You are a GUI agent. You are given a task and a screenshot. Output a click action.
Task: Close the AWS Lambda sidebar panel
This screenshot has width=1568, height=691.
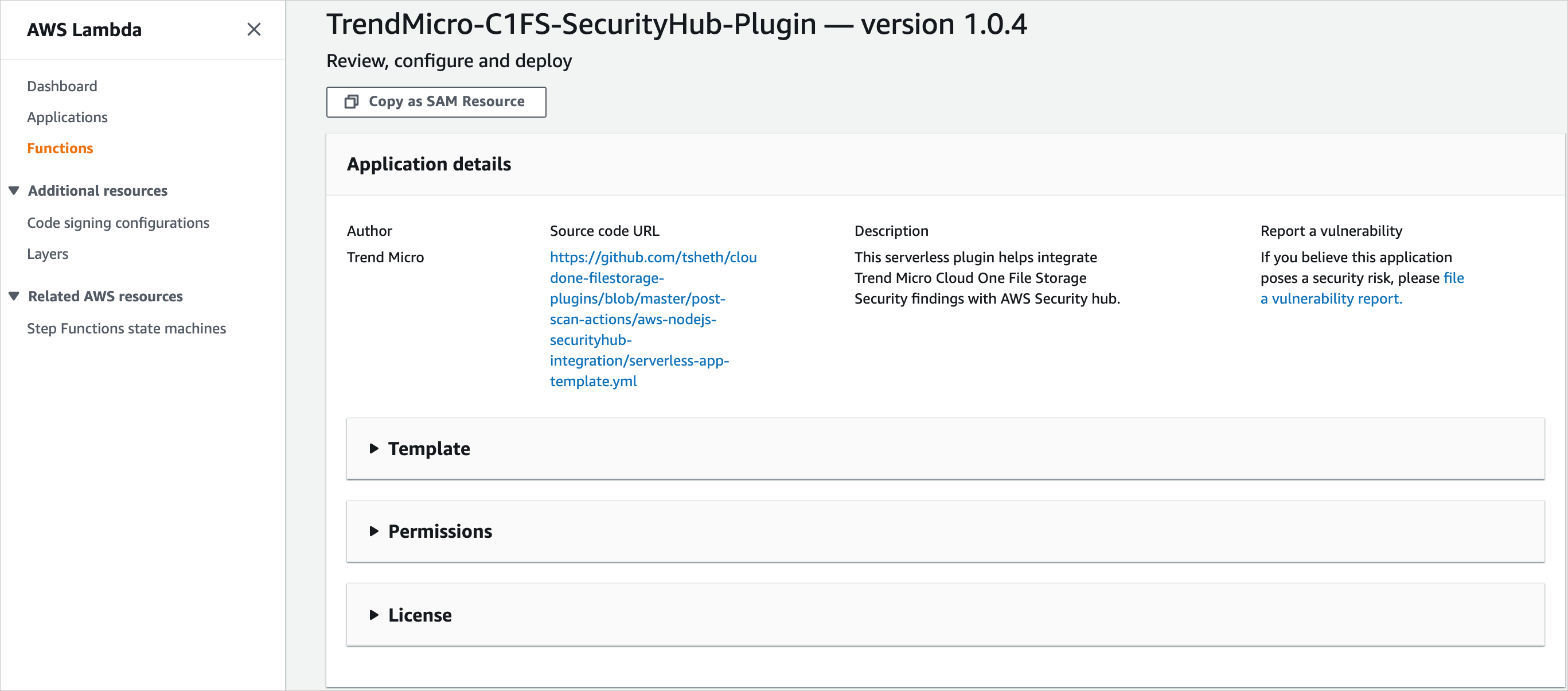(254, 29)
